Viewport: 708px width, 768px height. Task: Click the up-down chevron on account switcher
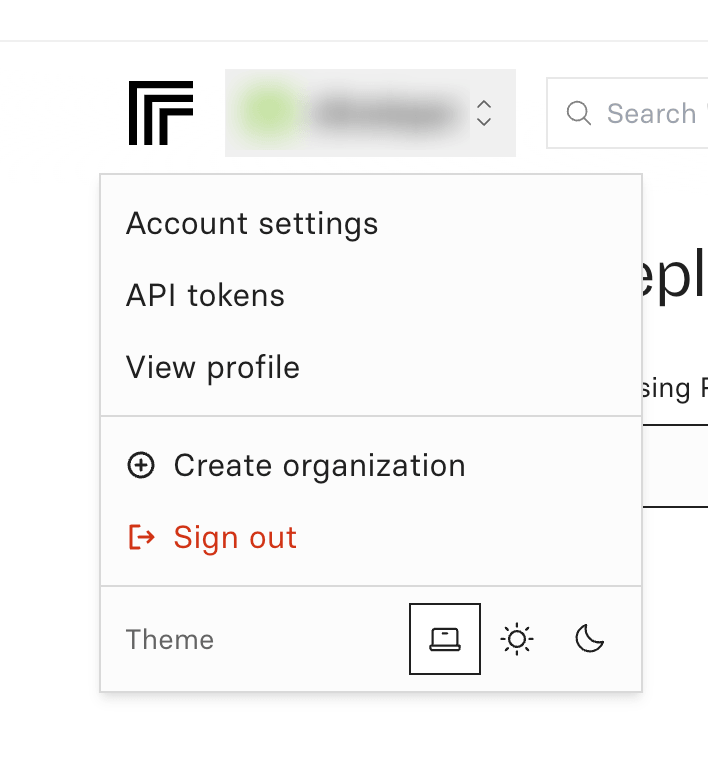click(484, 113)
